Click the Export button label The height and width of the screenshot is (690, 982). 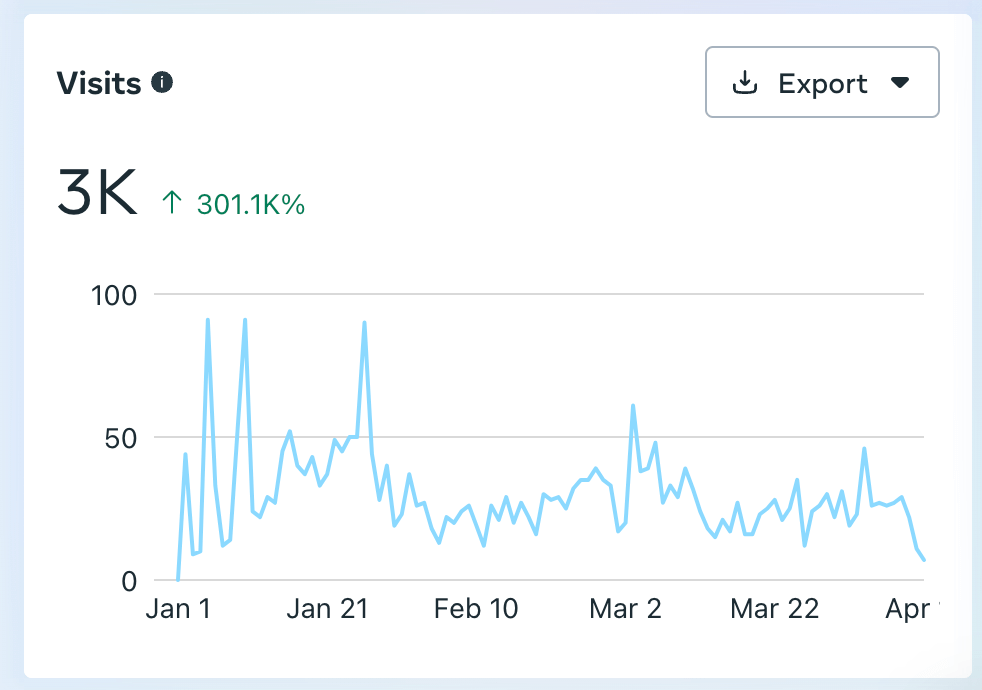pos(822,83)
